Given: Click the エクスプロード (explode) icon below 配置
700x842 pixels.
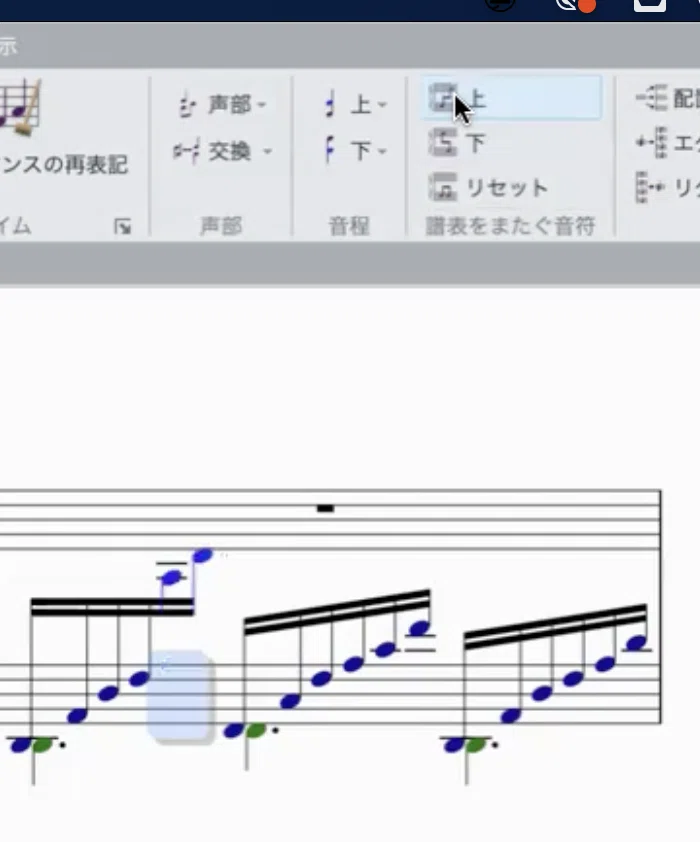Looking at the screenshot, I should point(651,142).
